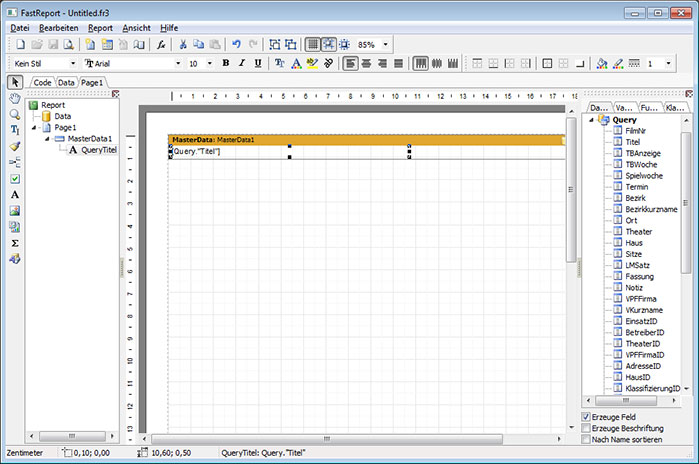Click the Bold formatting button

coord(226,63)
